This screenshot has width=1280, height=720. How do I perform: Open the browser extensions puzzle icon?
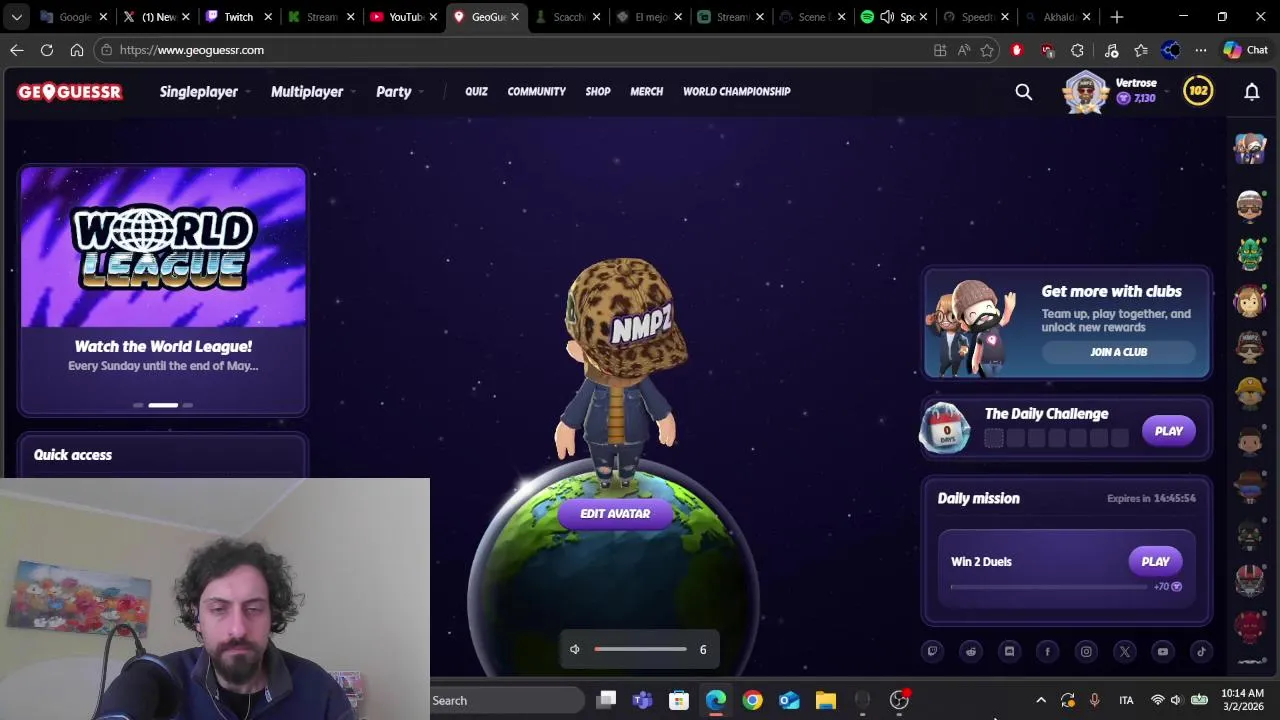click(x=1077, y=50)
